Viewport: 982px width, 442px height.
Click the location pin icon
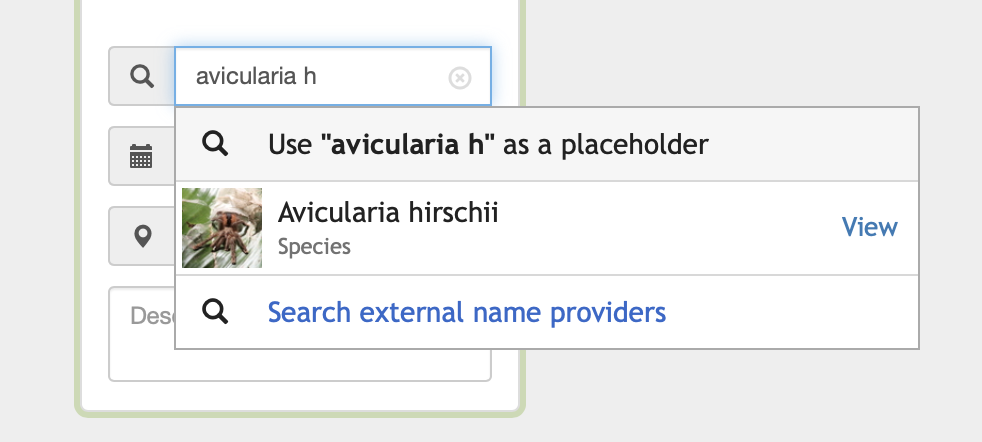pyautogui.click(x=143, y=236)
